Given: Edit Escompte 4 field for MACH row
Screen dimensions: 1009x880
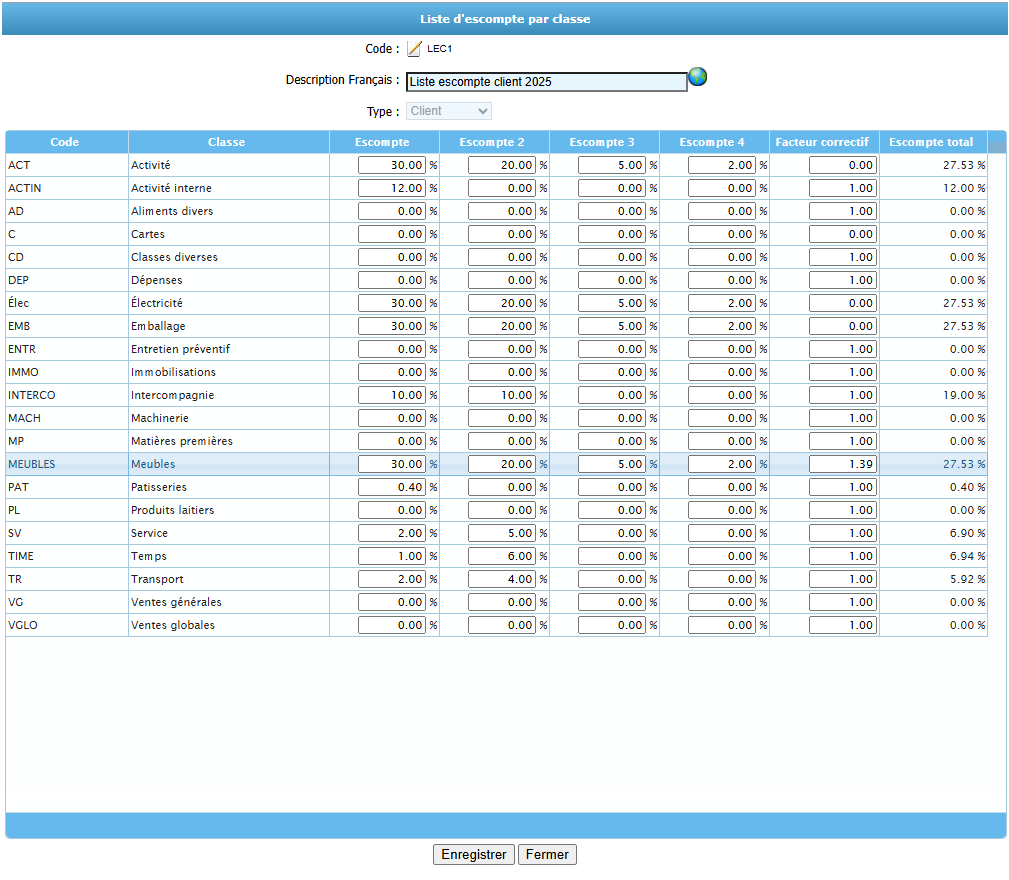Looking at the screenshot, I should [722, 419].
